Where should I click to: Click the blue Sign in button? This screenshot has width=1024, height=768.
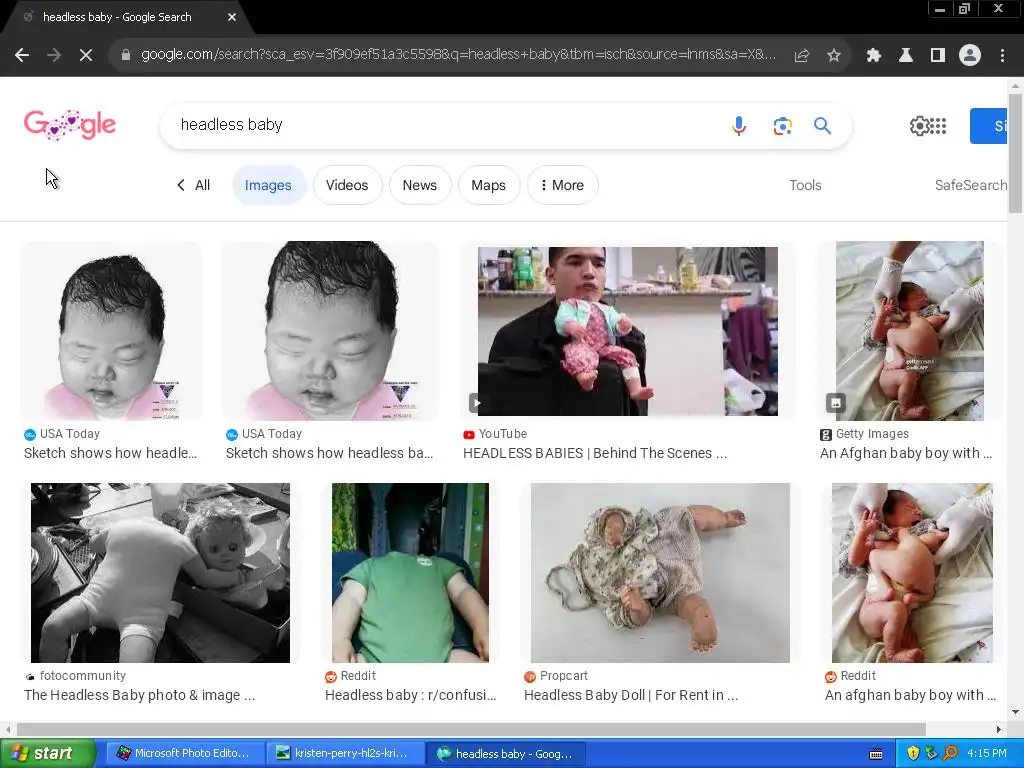988,126
